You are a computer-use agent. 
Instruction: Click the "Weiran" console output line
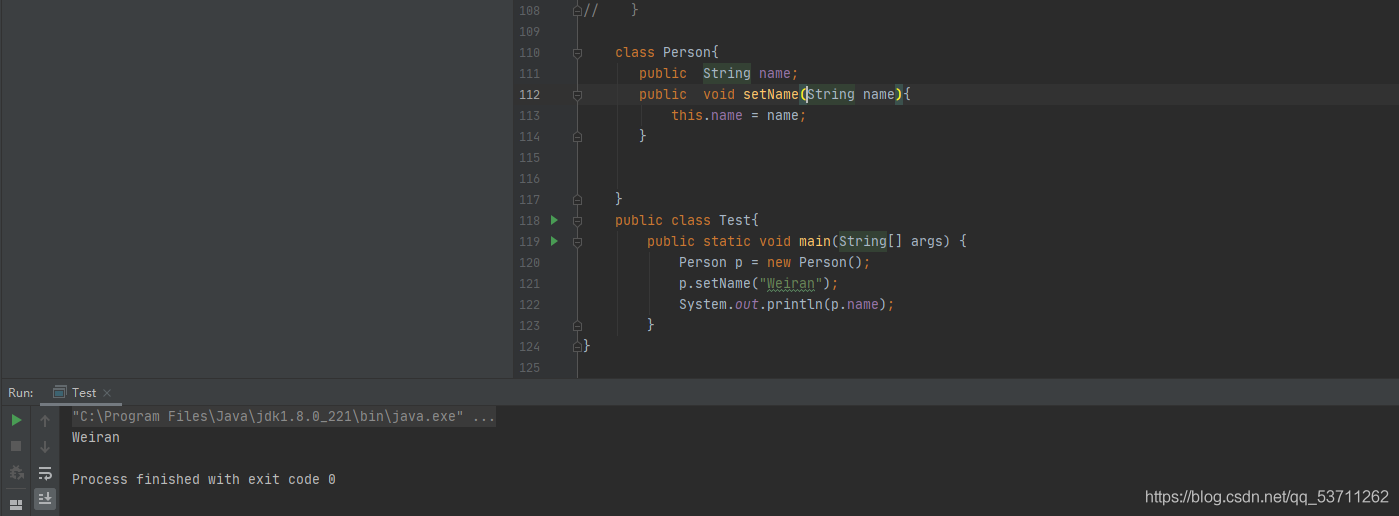(96, 437)
